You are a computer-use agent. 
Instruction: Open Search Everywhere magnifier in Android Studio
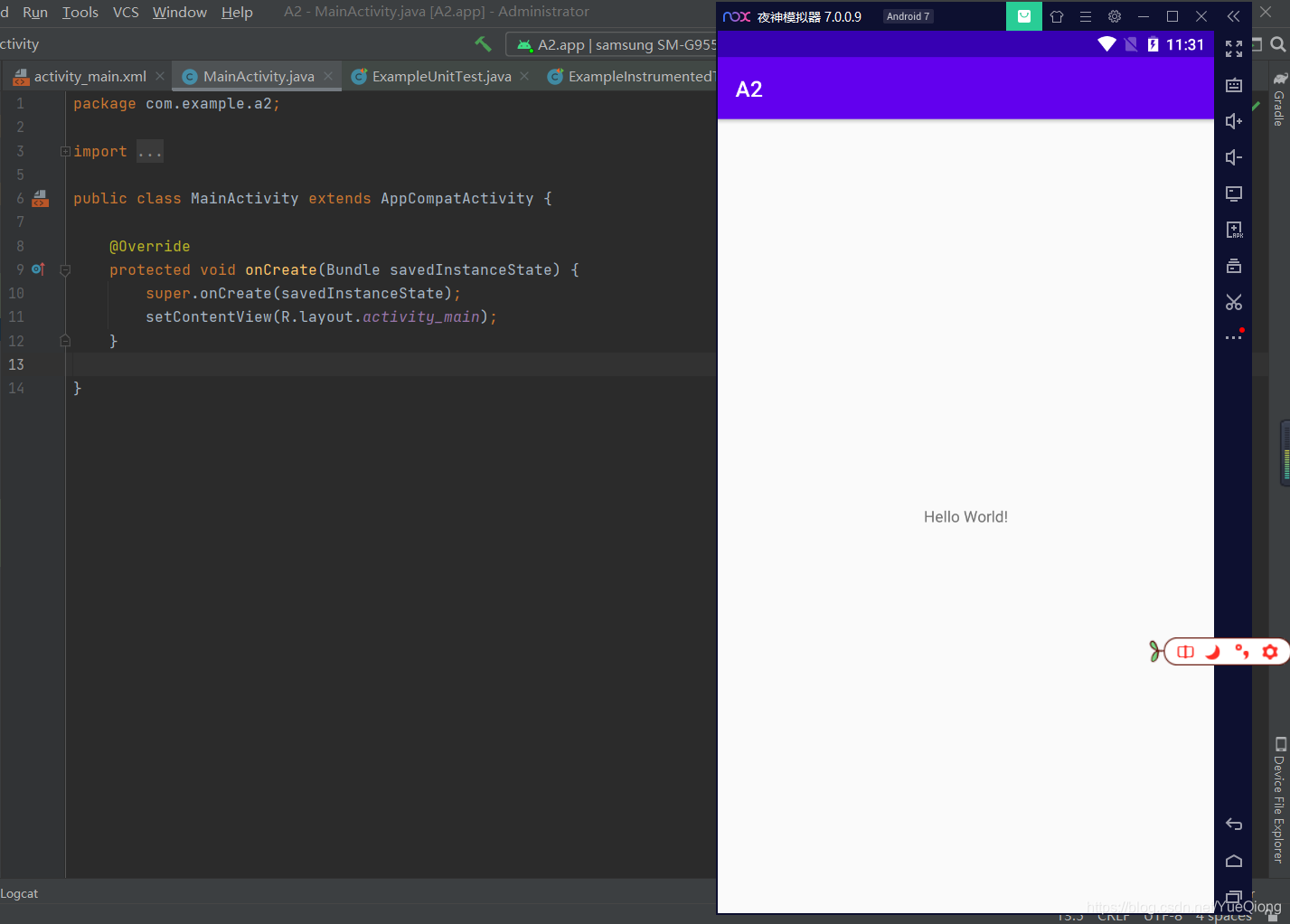pos(1278,44)
